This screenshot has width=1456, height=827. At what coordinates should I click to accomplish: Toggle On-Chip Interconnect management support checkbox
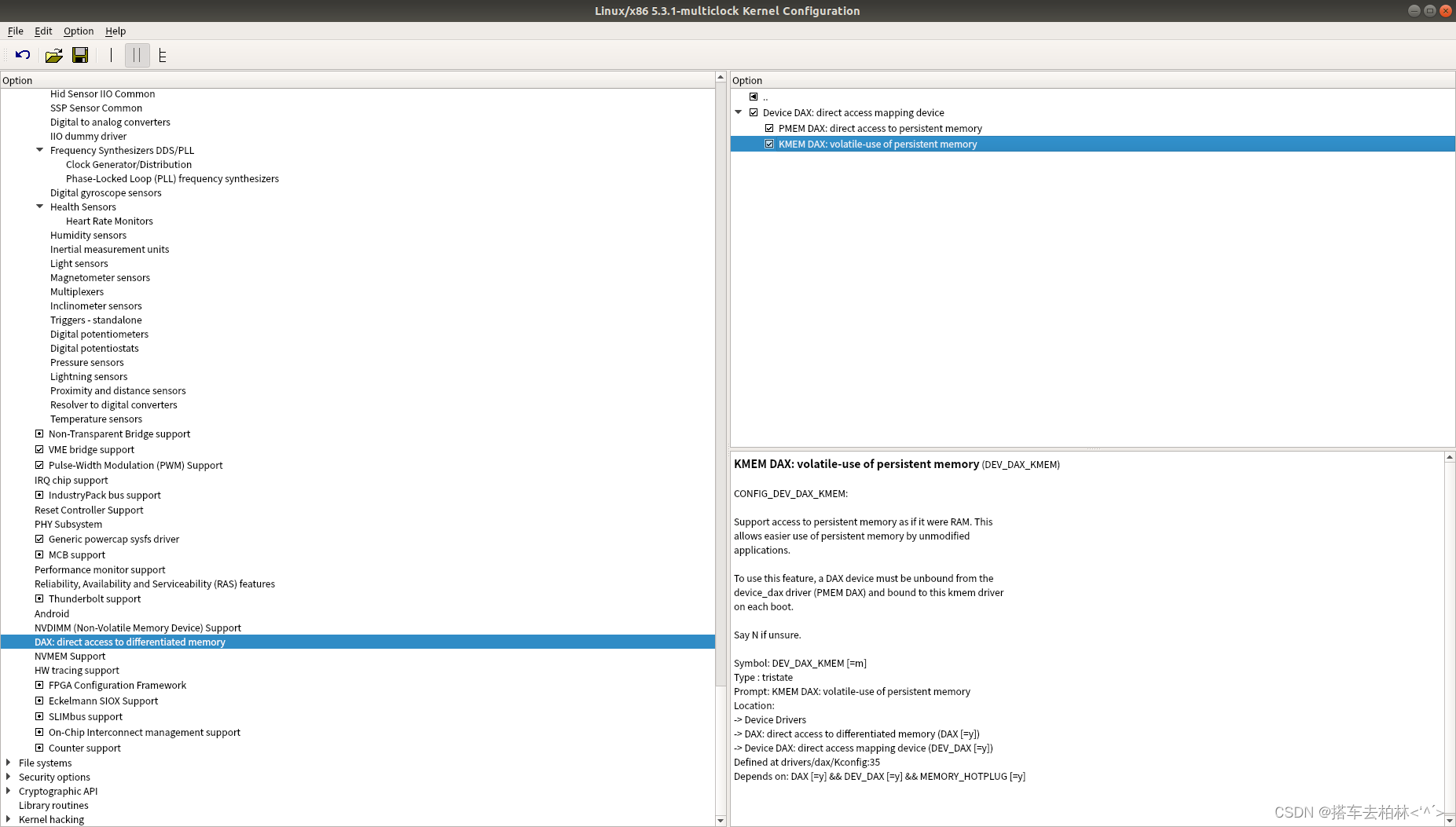(x=39, y=732)
